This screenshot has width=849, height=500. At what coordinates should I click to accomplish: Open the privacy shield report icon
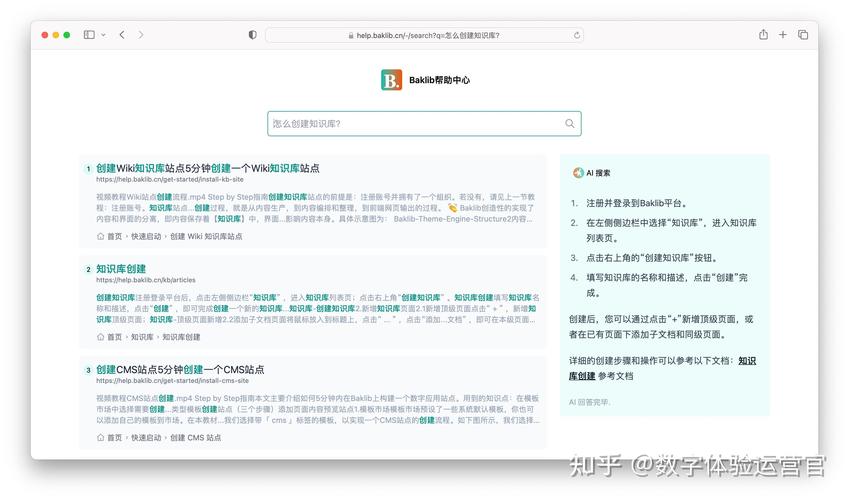click(252, 35)
